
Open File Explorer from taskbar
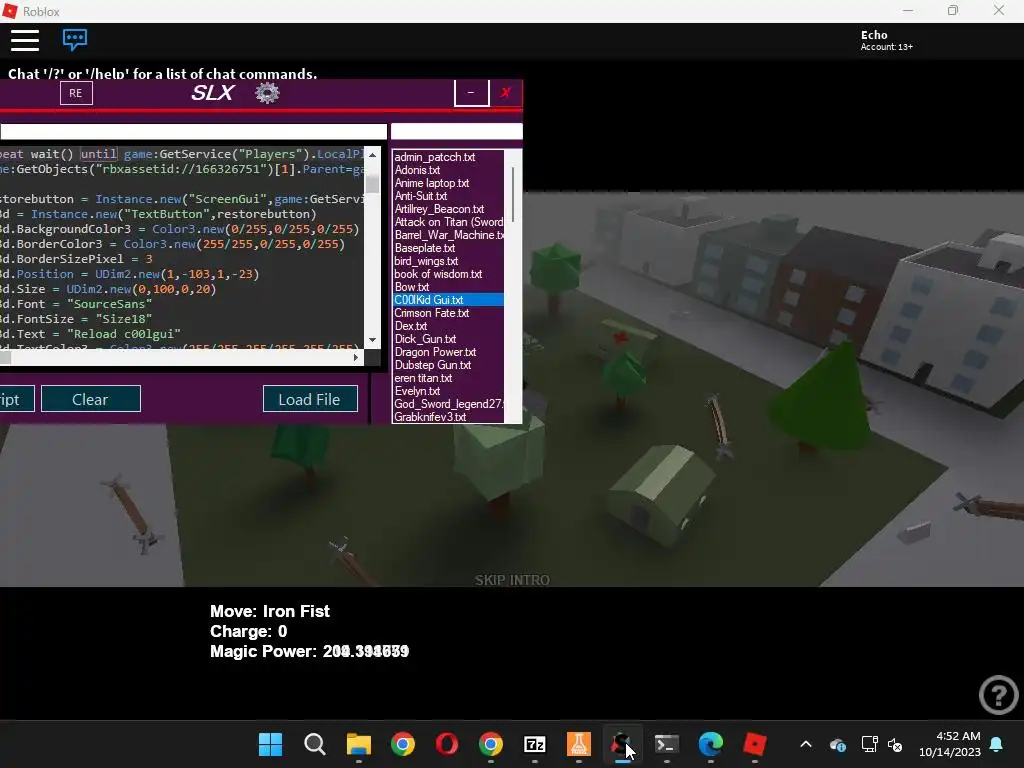[x=359, y=744]
